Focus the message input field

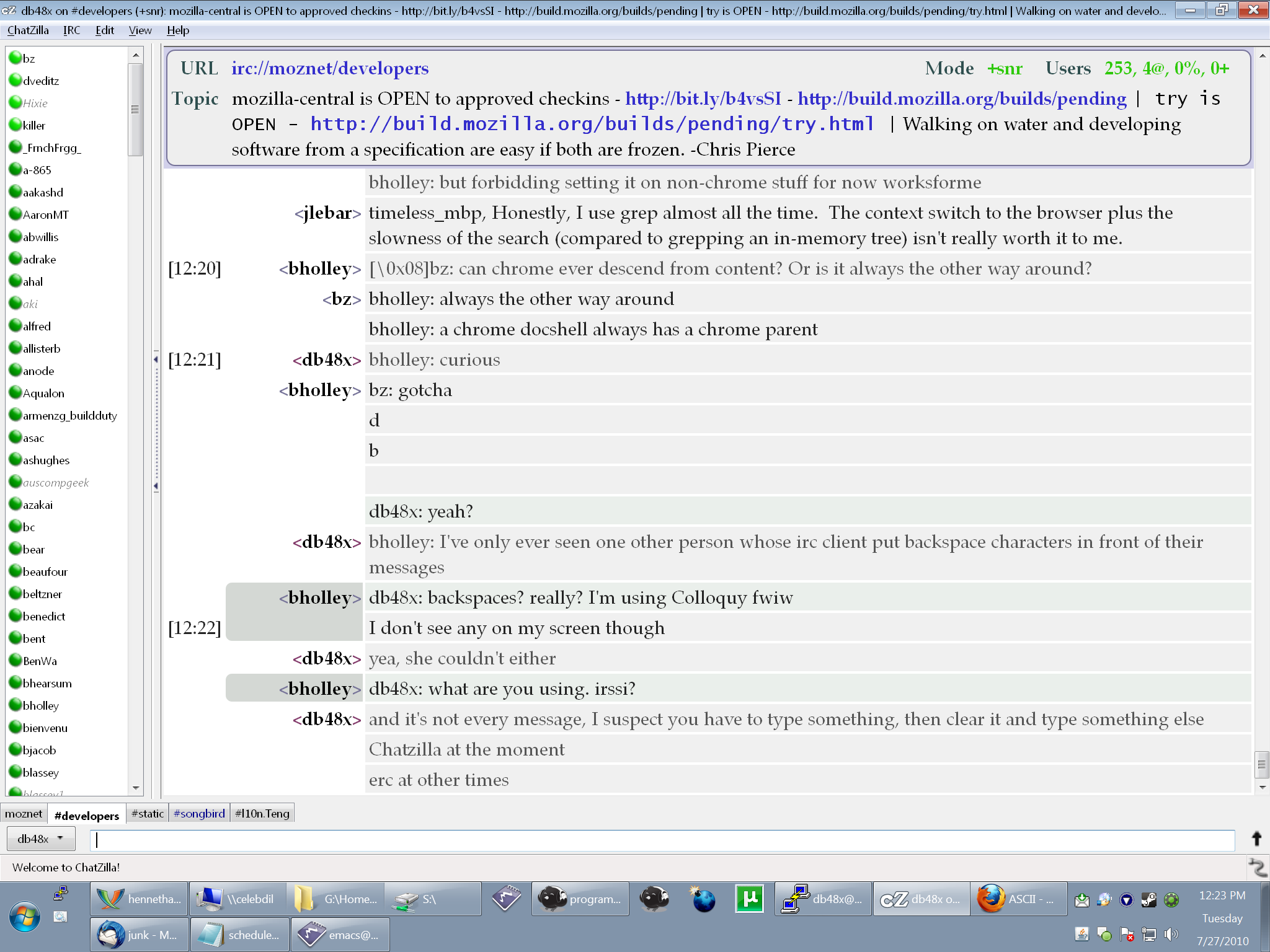(662, 839)
